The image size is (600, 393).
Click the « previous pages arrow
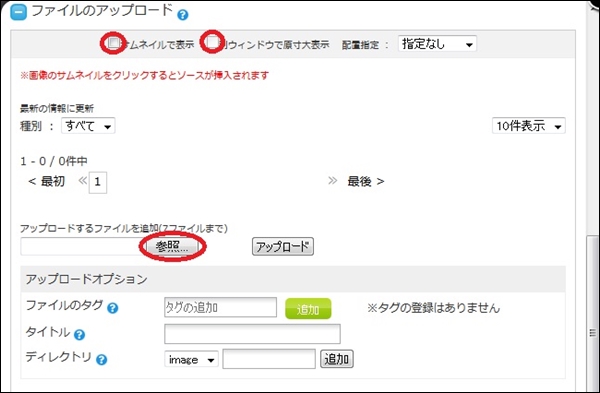tap(82, 180)
